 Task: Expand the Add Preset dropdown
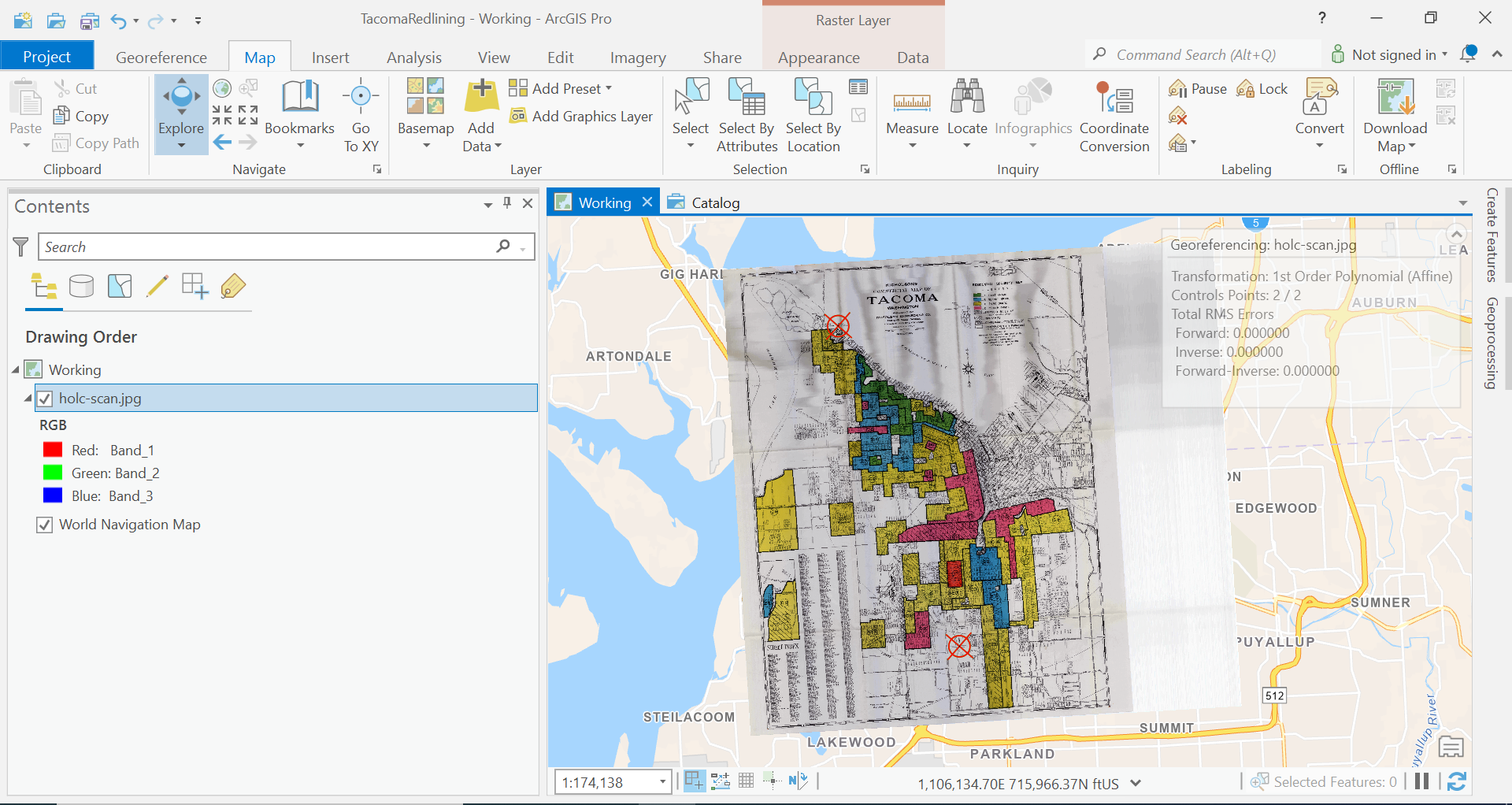(x=609, y=88)
